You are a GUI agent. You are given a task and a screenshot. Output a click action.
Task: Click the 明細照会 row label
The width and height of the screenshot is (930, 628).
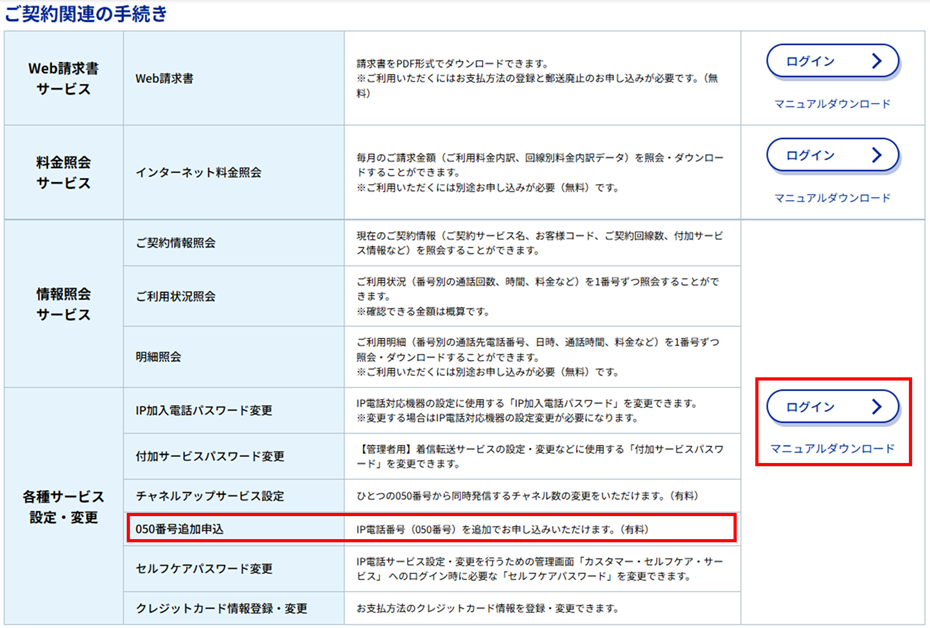[158, 357]
